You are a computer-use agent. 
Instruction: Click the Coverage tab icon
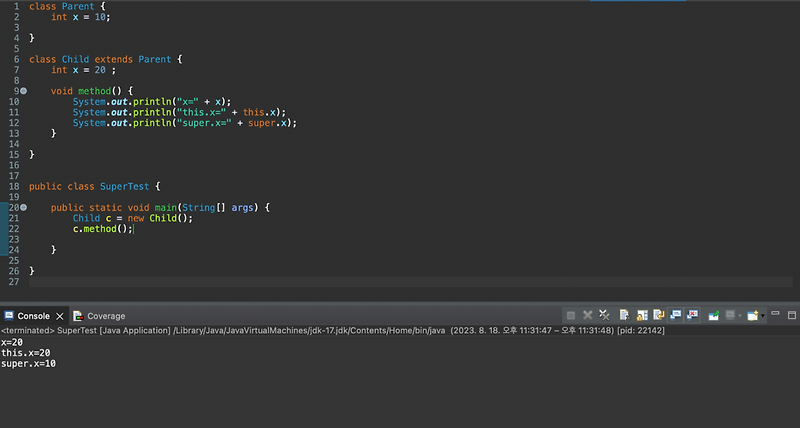pyautogui.click(x=78, y=316)
